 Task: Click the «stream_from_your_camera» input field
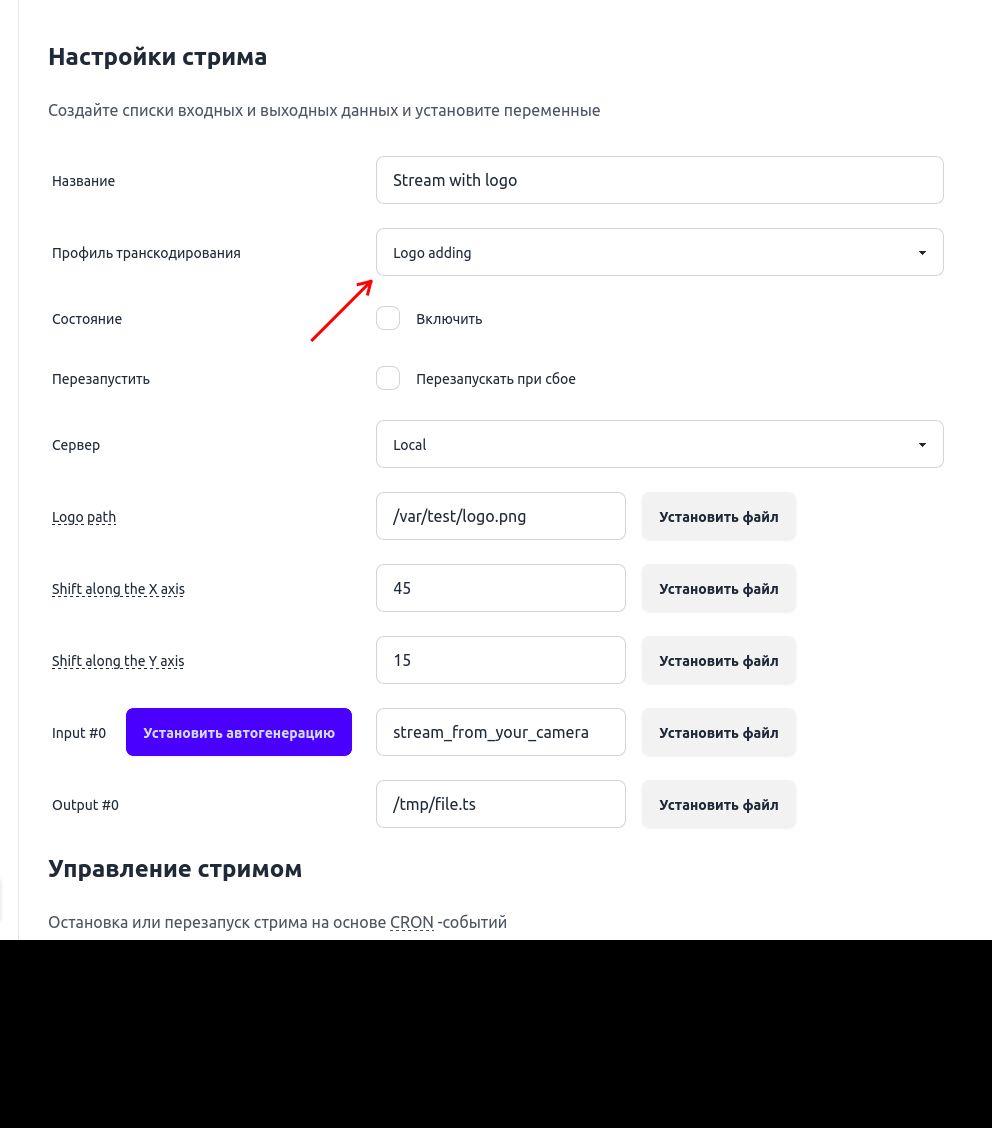pos(500,732)
